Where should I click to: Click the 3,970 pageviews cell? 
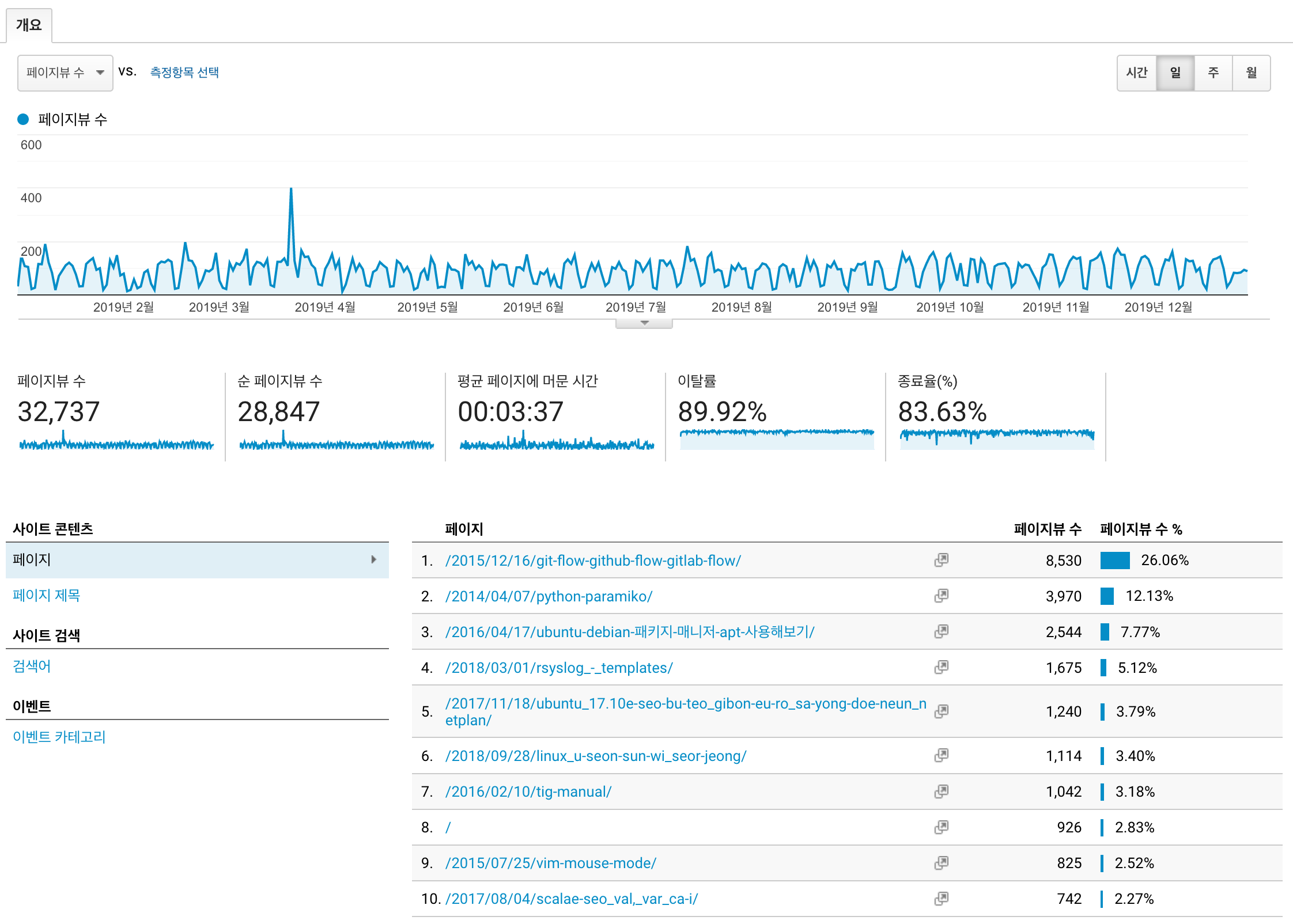point(1064,596)
